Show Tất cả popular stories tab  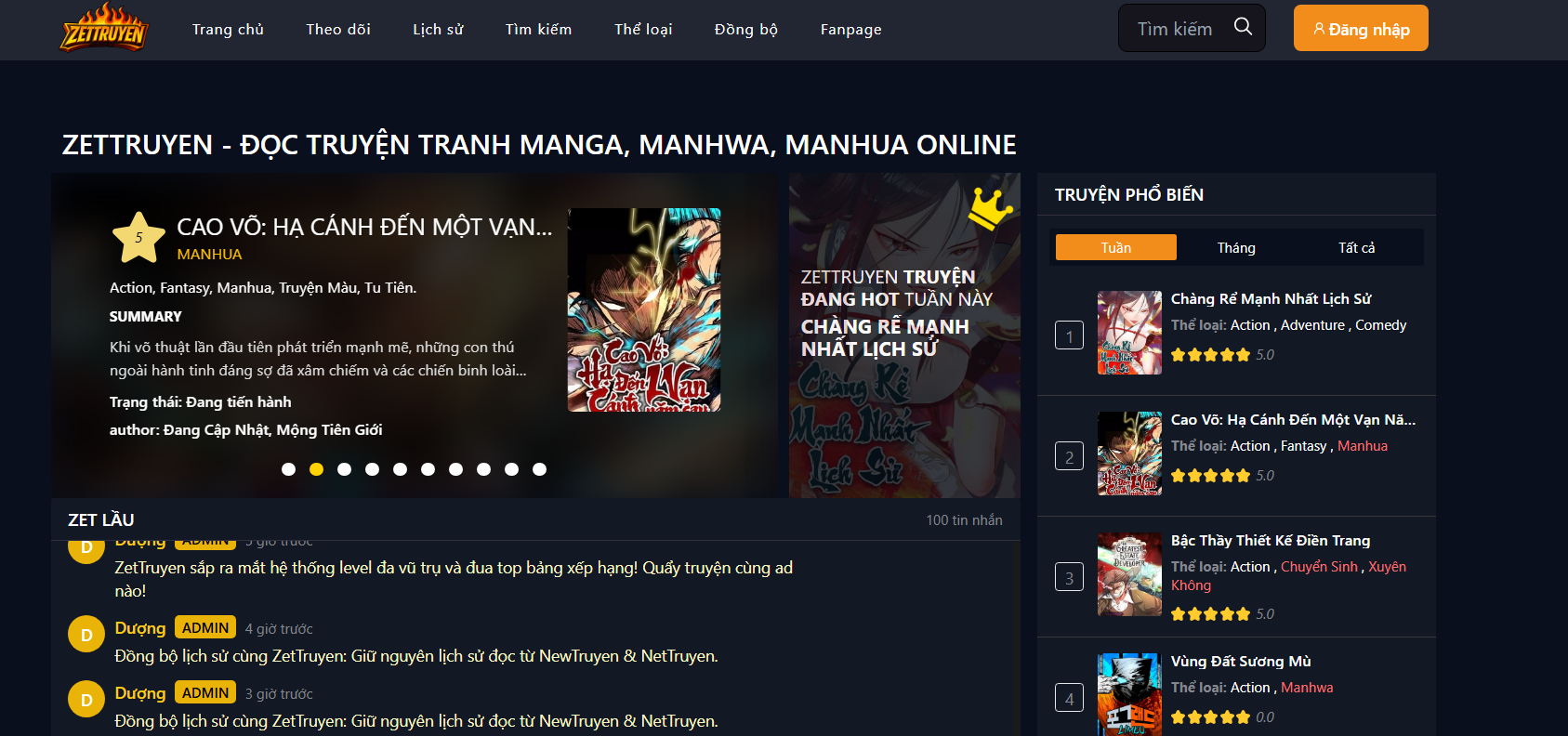click(x=1356, y=248)
